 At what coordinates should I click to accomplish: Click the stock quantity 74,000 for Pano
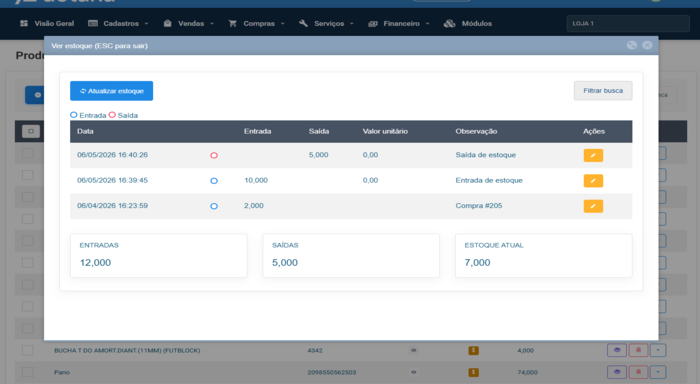527,372
